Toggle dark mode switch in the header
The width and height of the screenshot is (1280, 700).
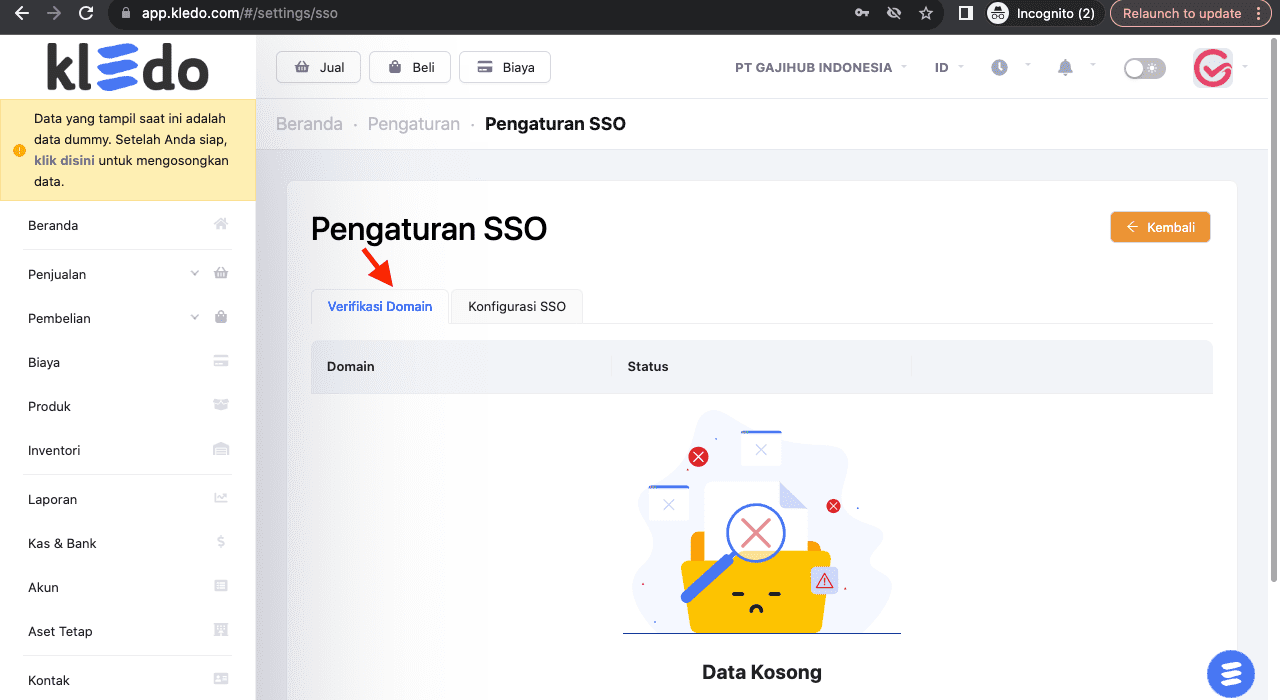1144,67
